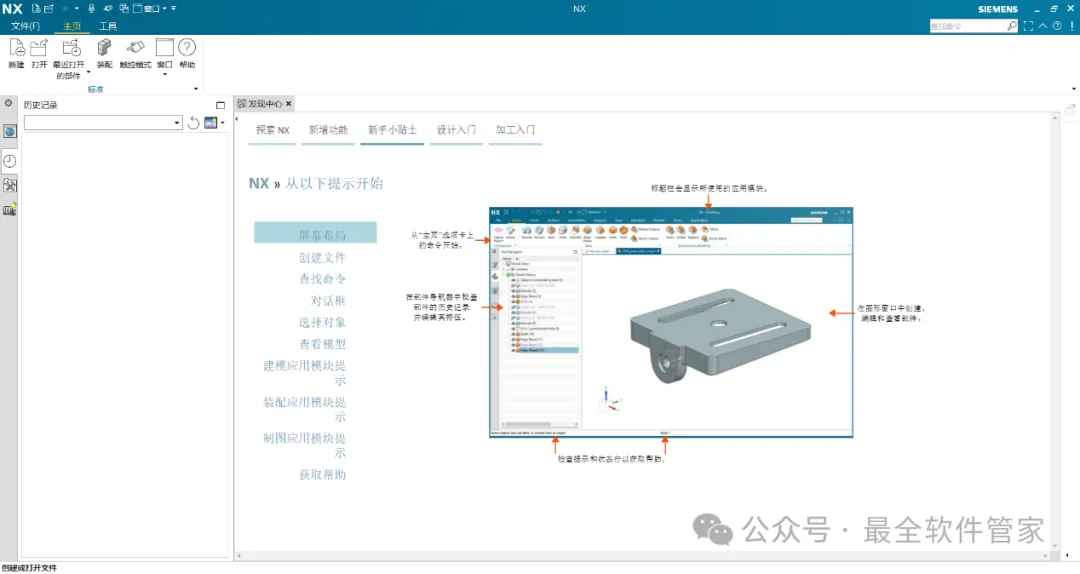Open the 文件(F) menu

pyautogui.click(x=25, y=26)
